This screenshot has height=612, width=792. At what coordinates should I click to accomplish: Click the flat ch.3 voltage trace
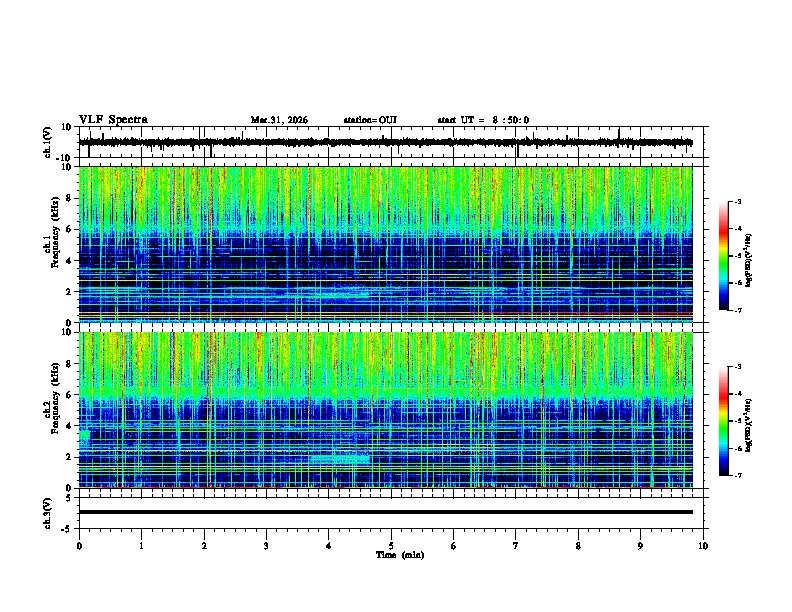coord(385,512)
